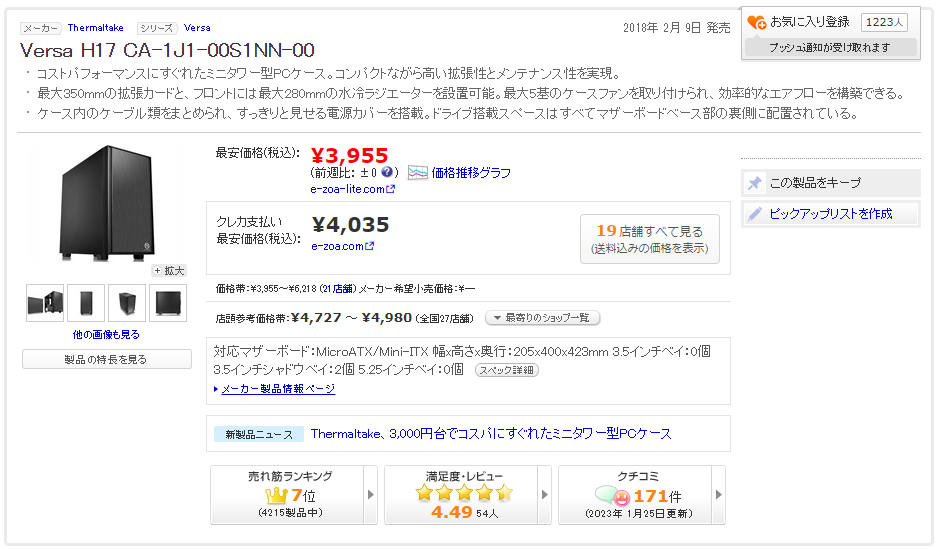Open the Thermaltake maker link
The image size is (937, 549).
click(96, 28)
